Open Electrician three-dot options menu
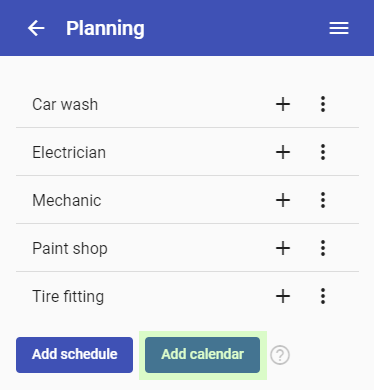This screenshot has width=374, height=390. point(323,152)
